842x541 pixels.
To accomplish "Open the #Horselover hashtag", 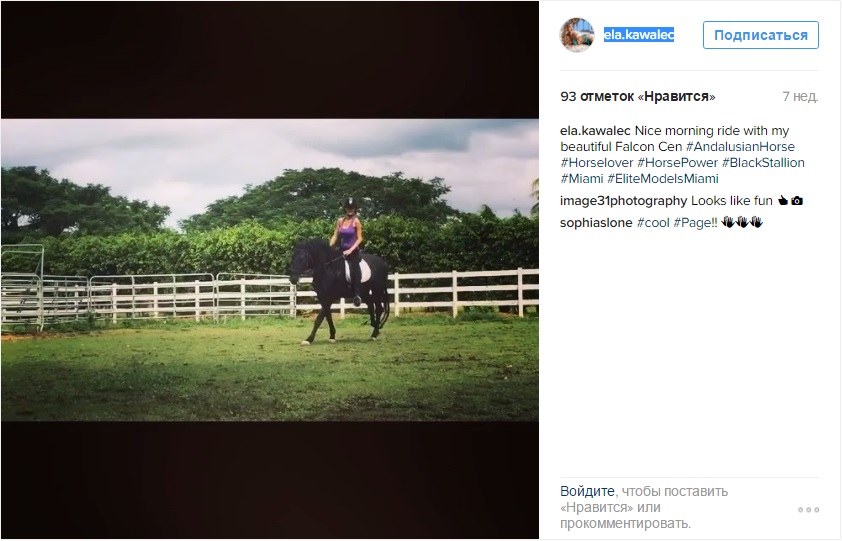I will pyautogui.click(x=596, y=163).
